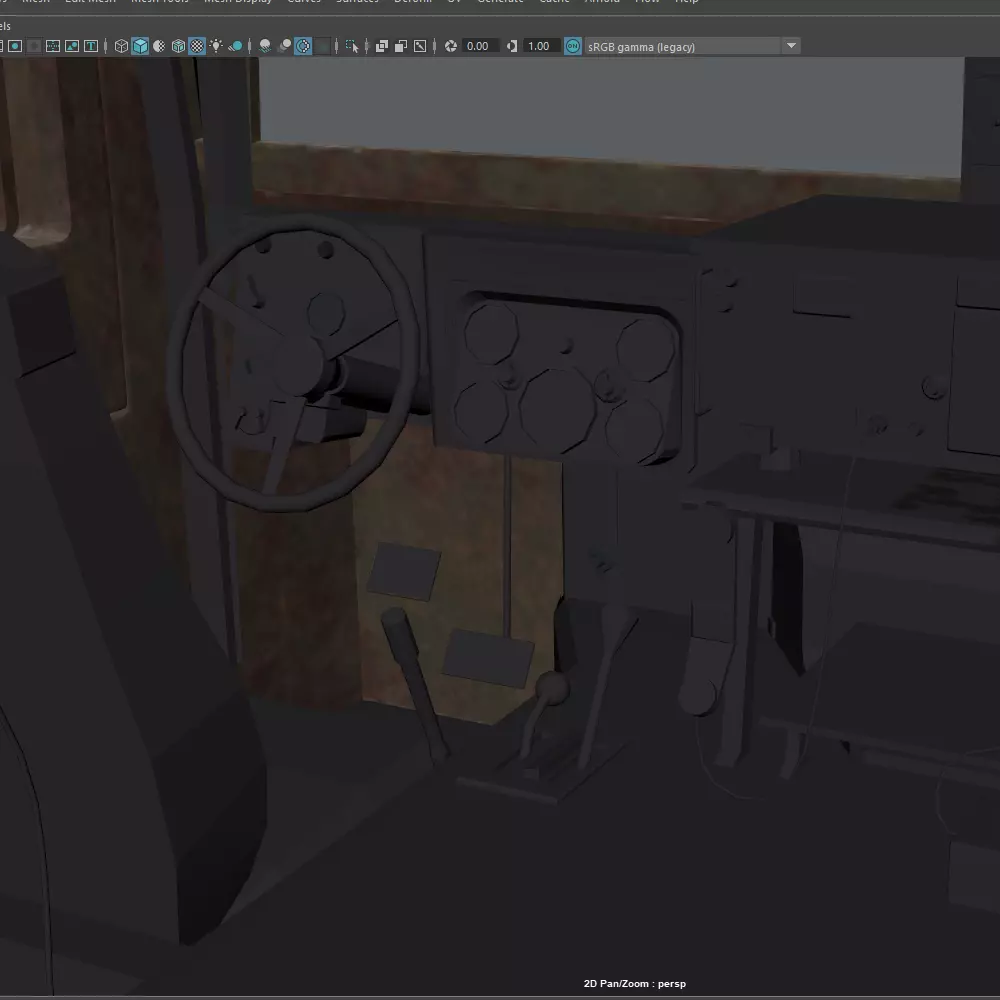Toggle Screen Space Ambient Occlusion icon
1000x1000 pixels.
point(265,46)
